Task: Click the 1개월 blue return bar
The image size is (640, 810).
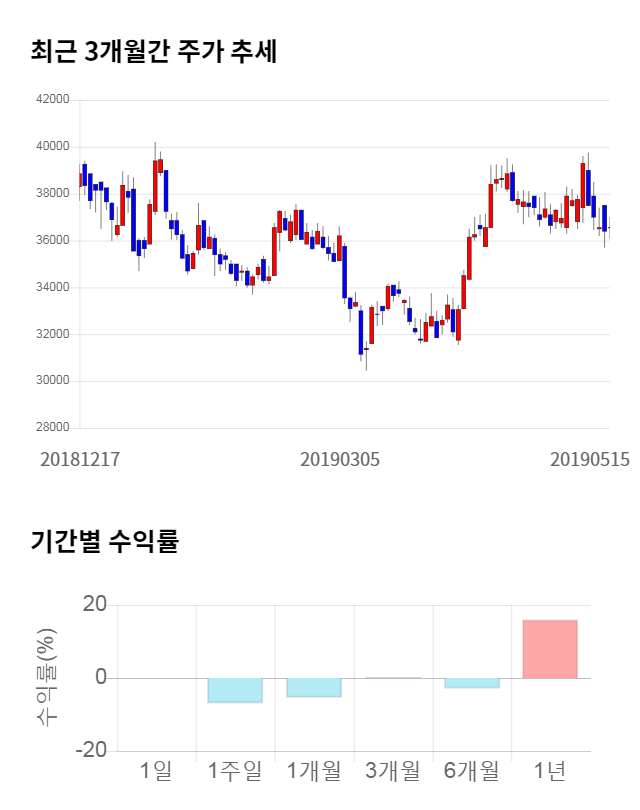Action: point(314,687)
